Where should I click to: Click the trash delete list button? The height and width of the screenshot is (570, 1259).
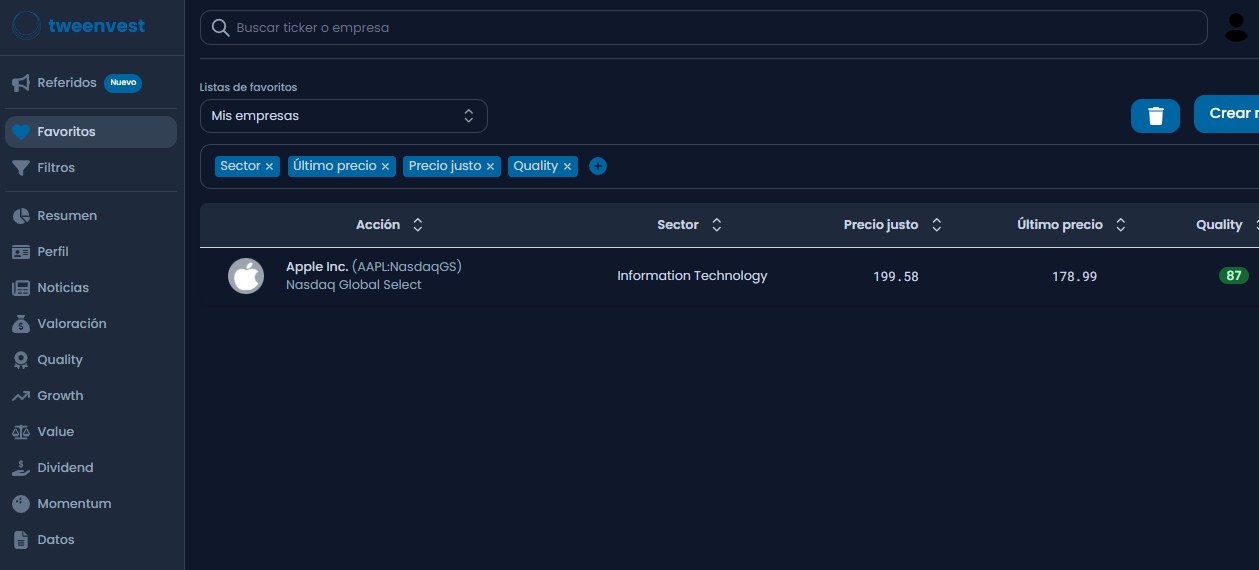(1155, 116)
